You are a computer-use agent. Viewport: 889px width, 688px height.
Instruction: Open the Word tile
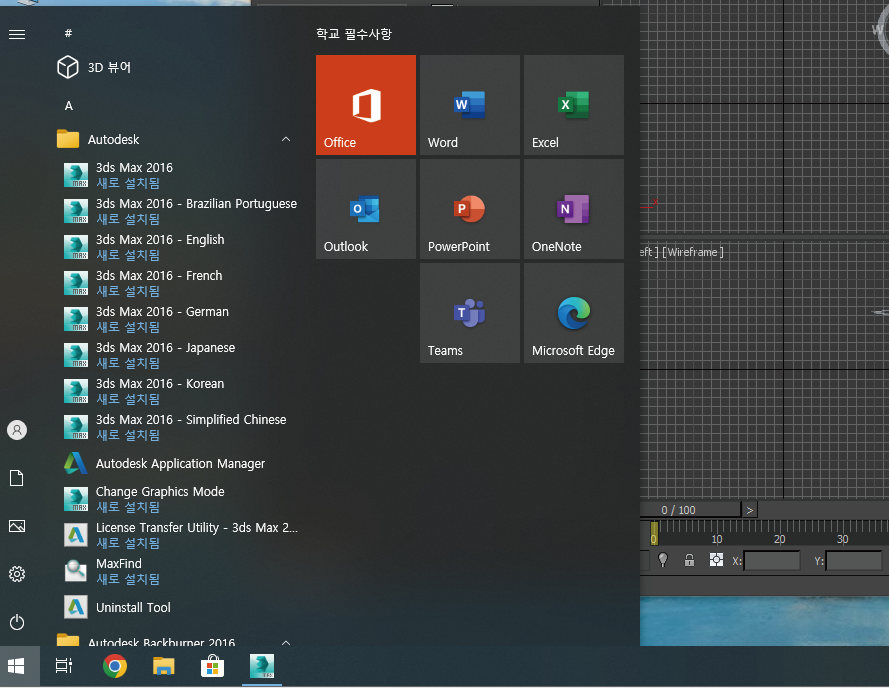(x=469, y=105)
